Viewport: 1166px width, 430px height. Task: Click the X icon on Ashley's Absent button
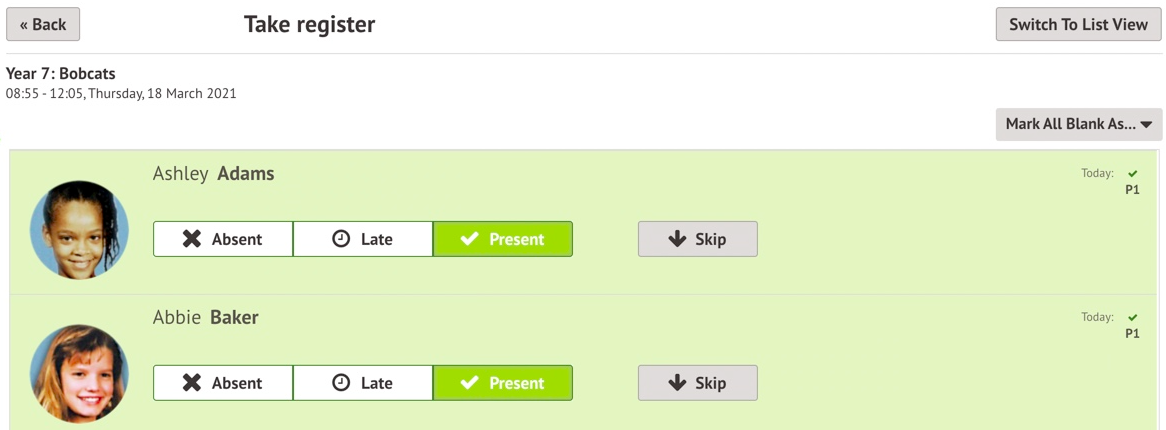[x=192, y=239]
